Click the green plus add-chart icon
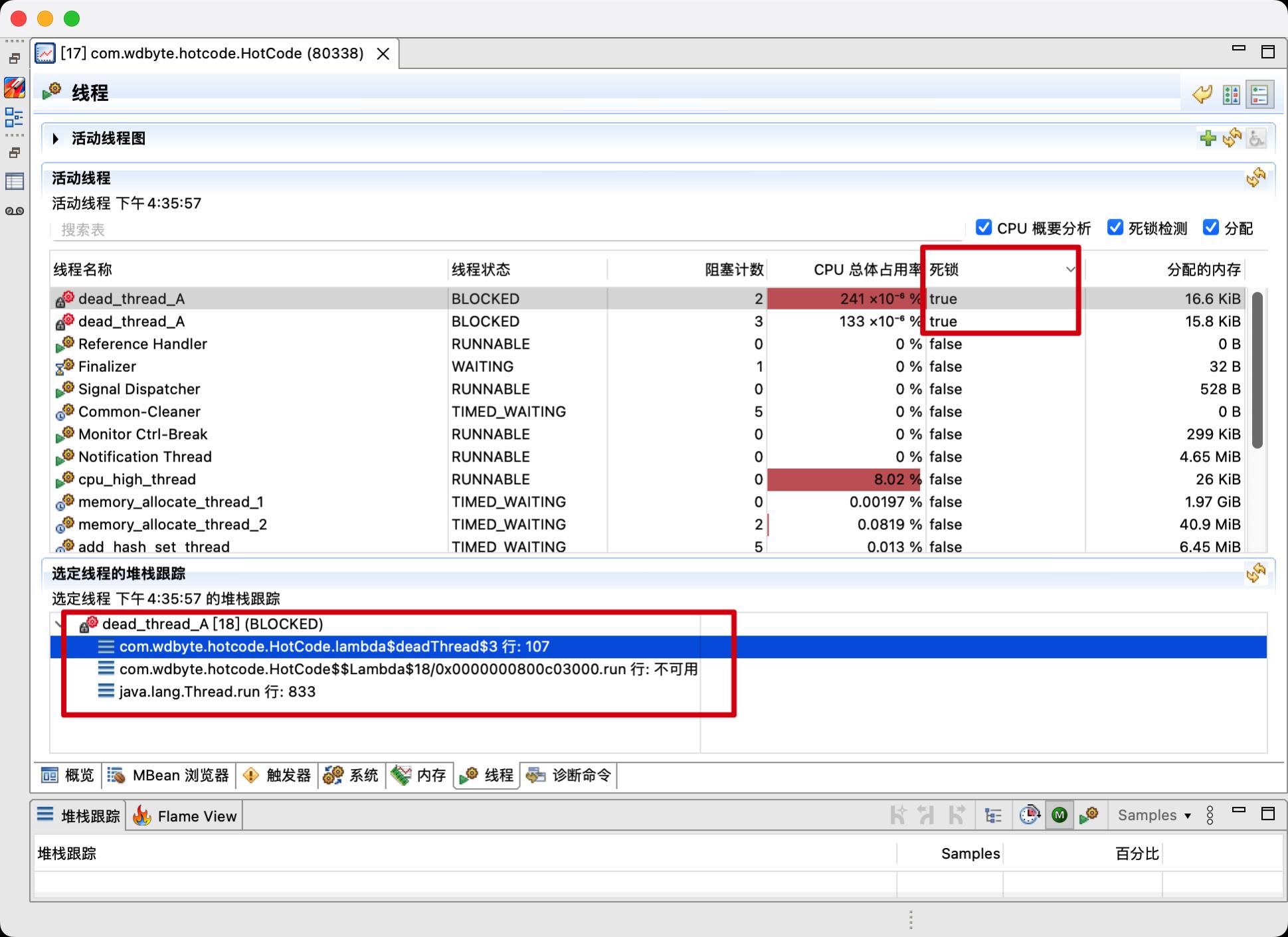Image resolution: width=1288 pixels, height=937 pixels. 1208,138
